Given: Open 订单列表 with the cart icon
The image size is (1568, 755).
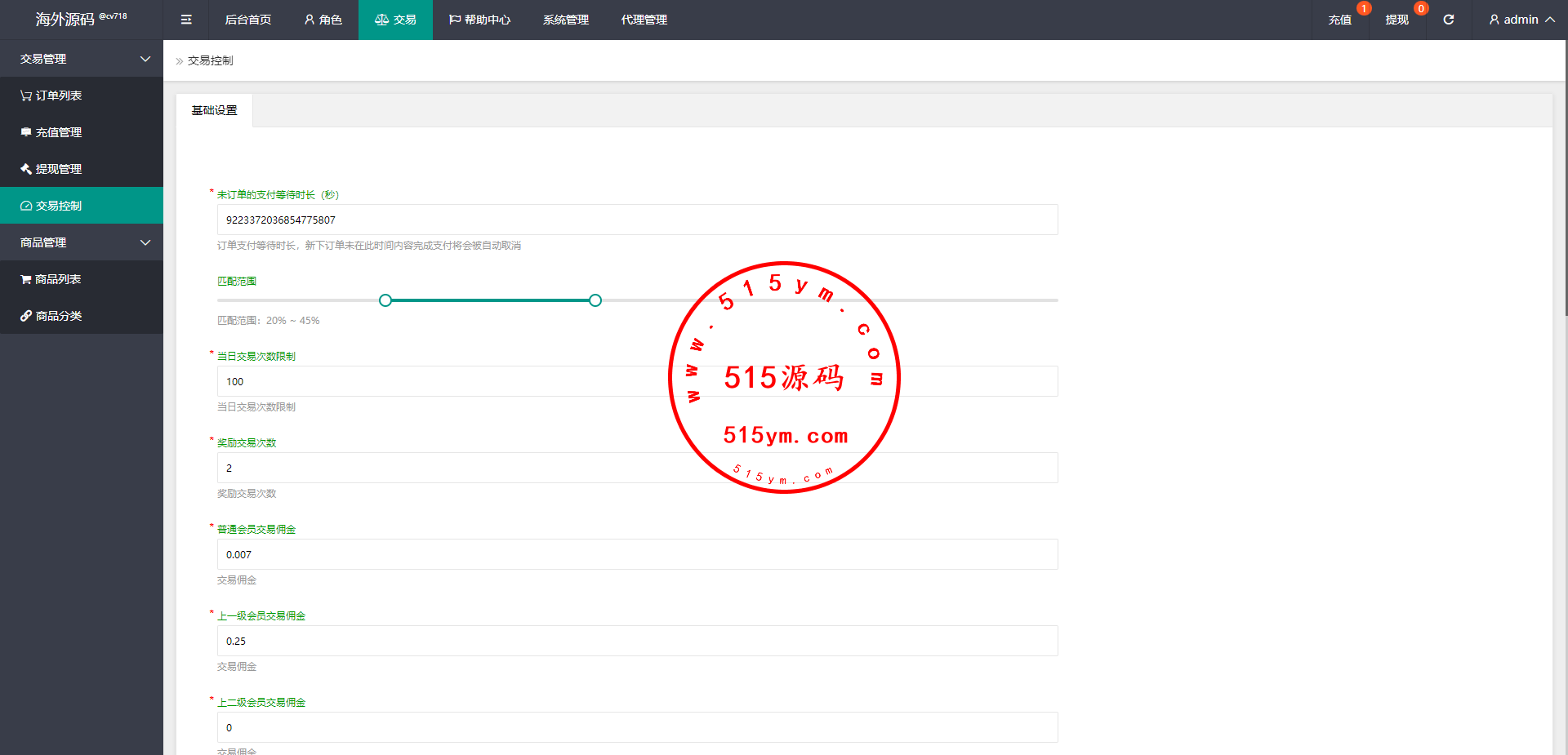Looking at the screenshot, I should pyautogui.click(x=51, y=95).
